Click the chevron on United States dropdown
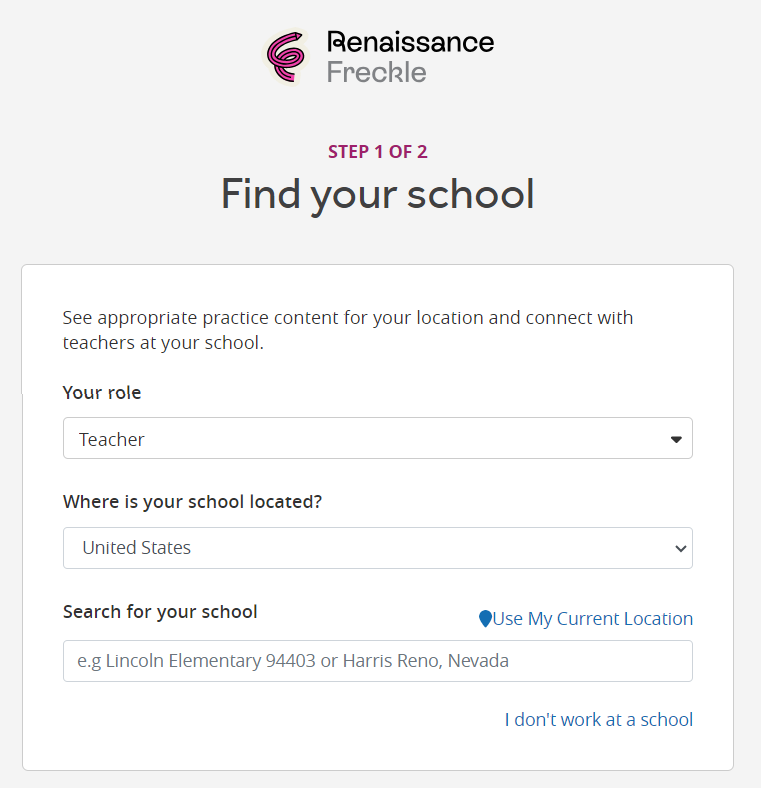Viewport: 761px width, 788px height. [681, 548]
